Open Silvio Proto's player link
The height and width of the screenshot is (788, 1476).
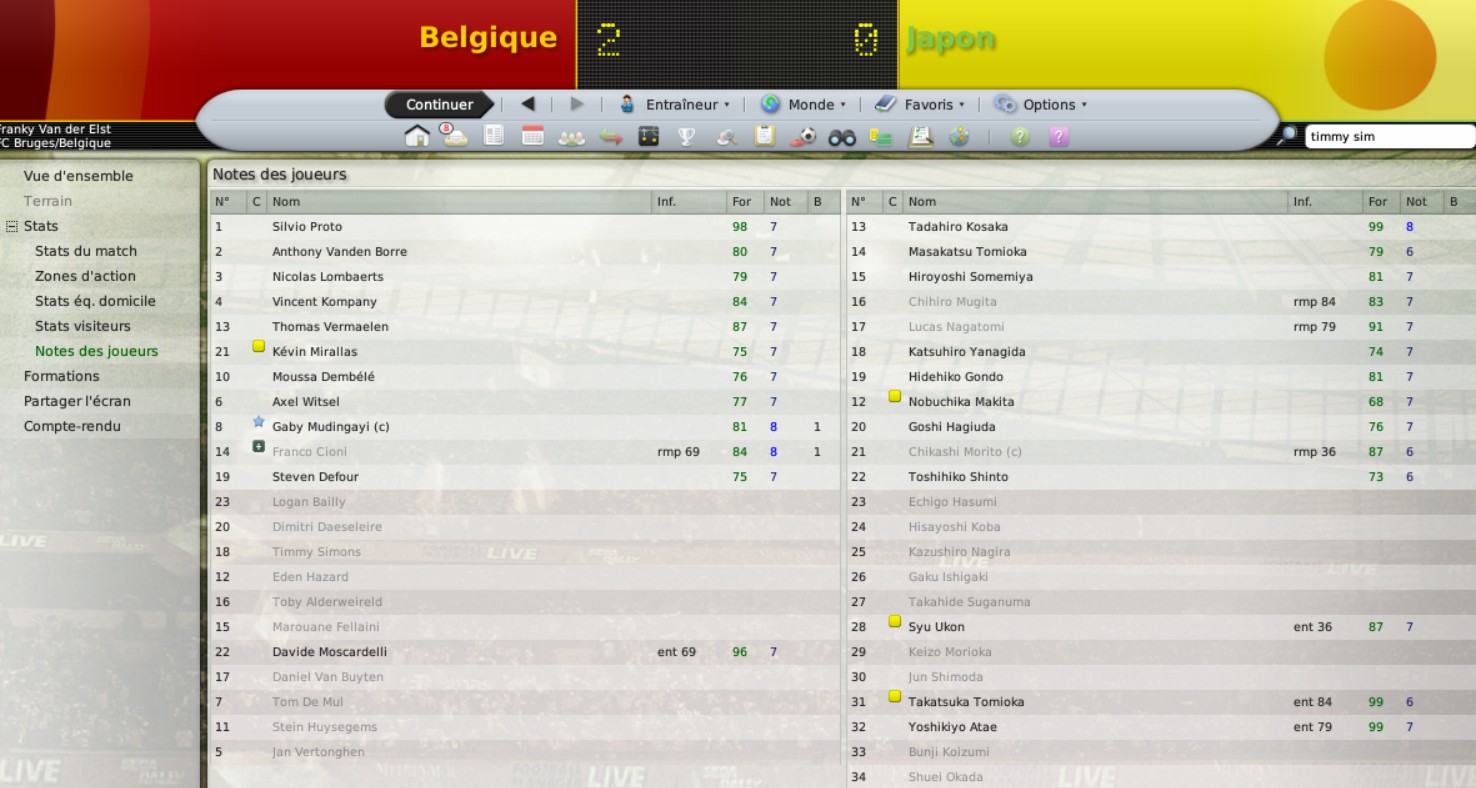pos(307,227)
